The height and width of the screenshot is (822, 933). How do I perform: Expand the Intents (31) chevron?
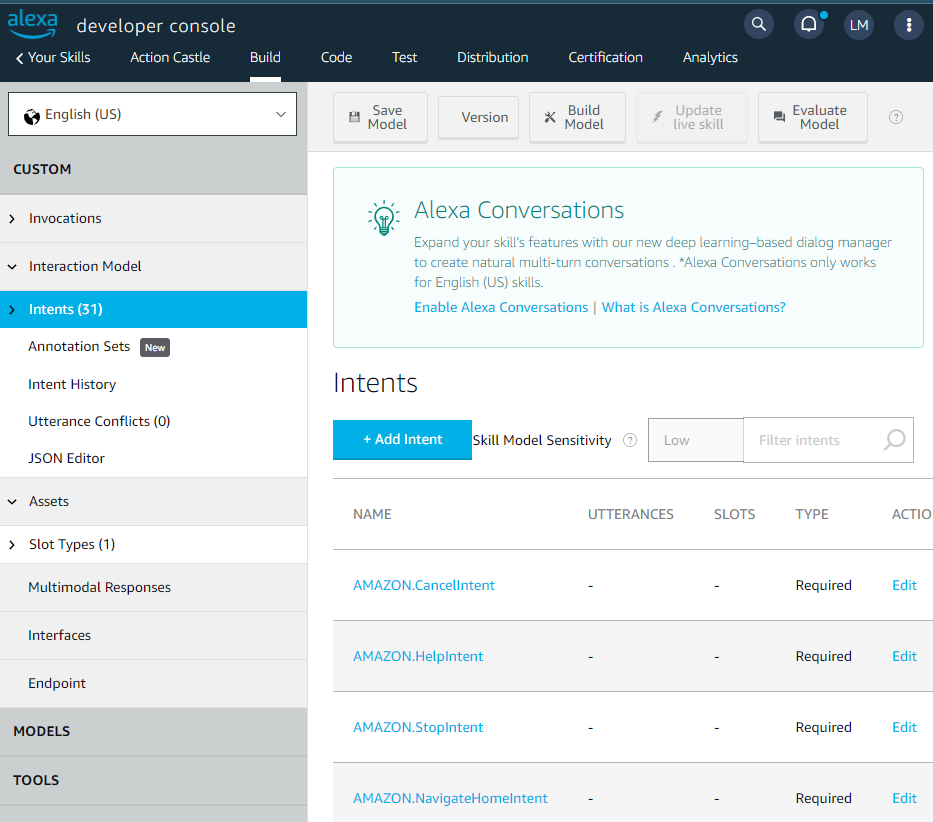[x=12, y=310]
